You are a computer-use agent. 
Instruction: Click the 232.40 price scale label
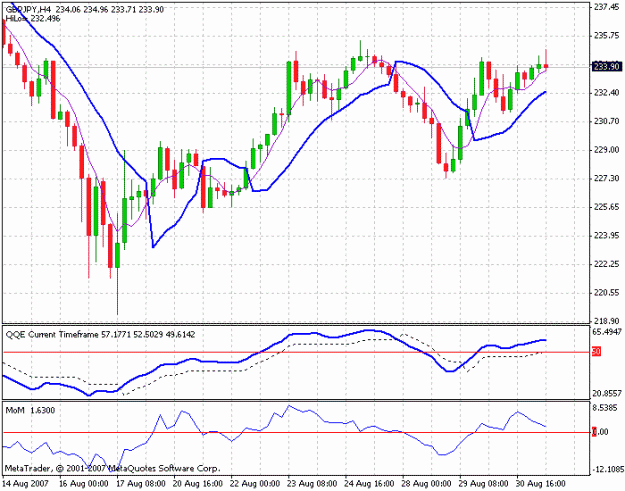click(x=607, y=93)
